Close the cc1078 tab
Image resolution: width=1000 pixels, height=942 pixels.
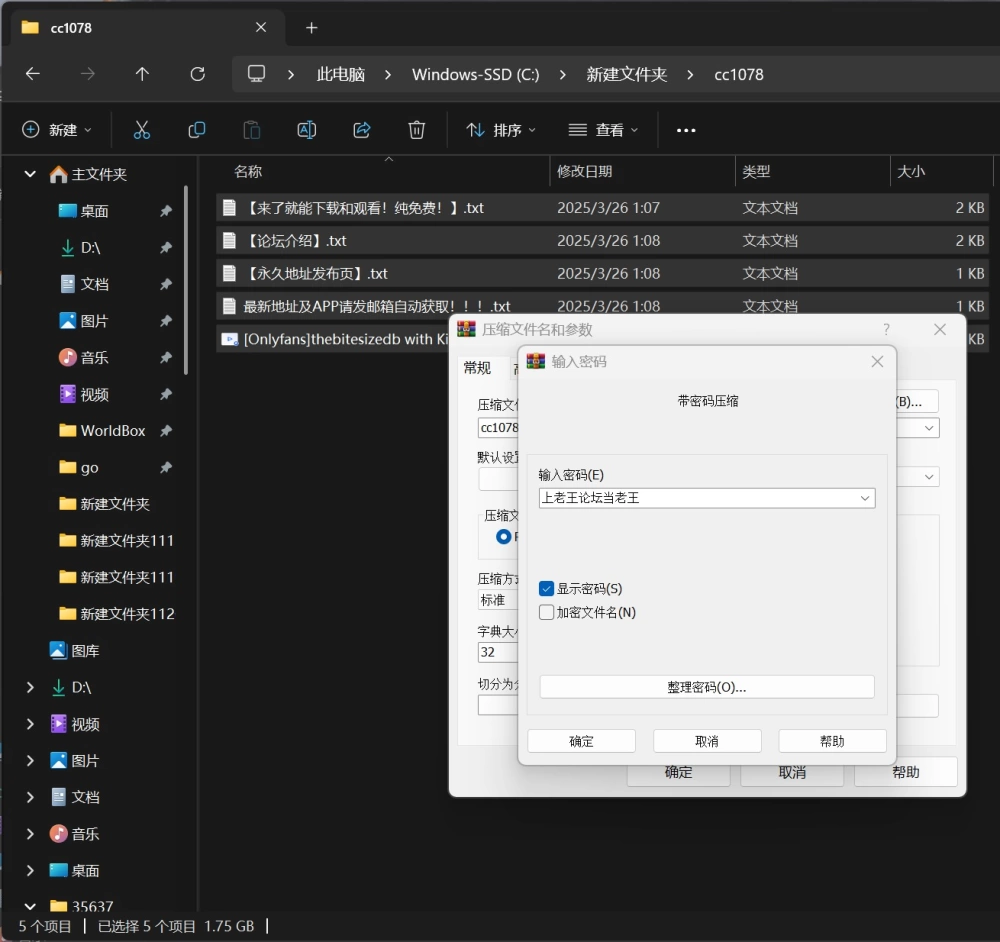[x=261, y=27]
